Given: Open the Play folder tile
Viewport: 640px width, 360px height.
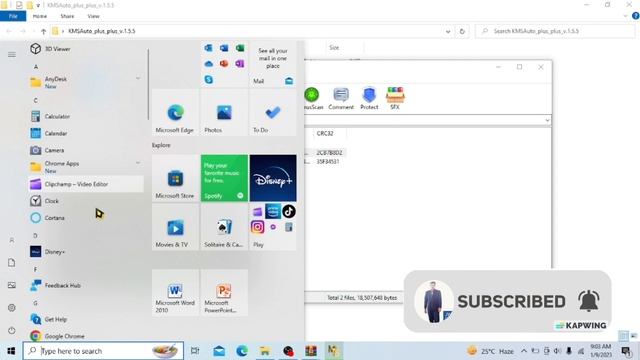Looking at the screenshot, I should (x=273, y=227).
